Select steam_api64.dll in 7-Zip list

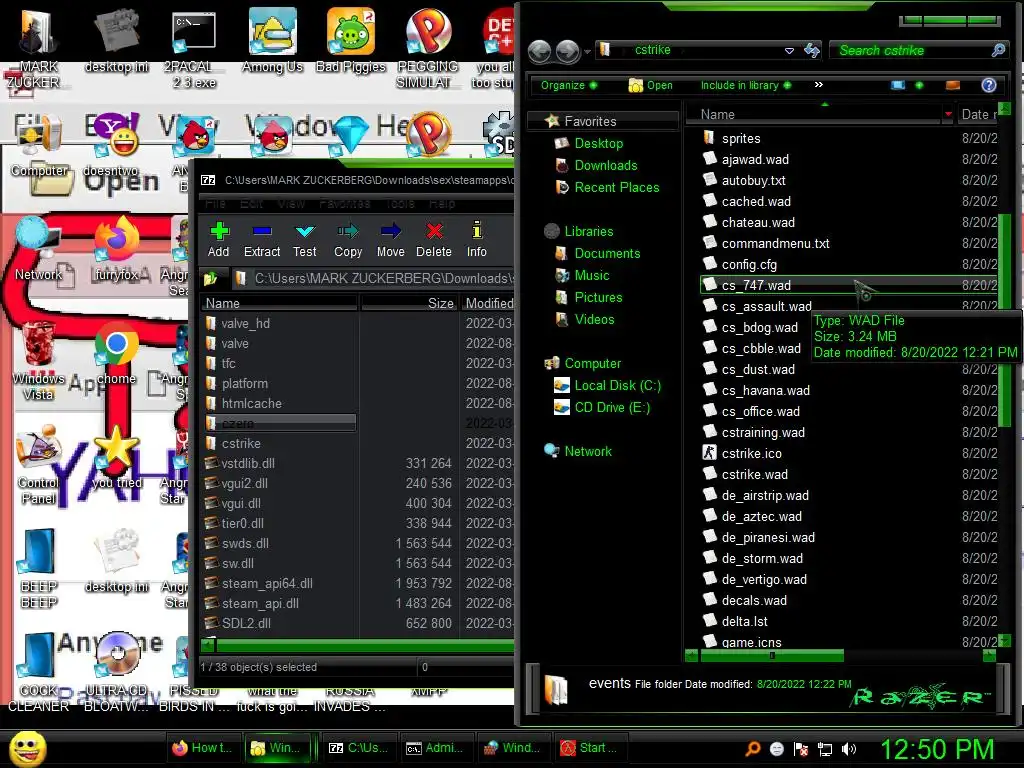pos(266,583)
